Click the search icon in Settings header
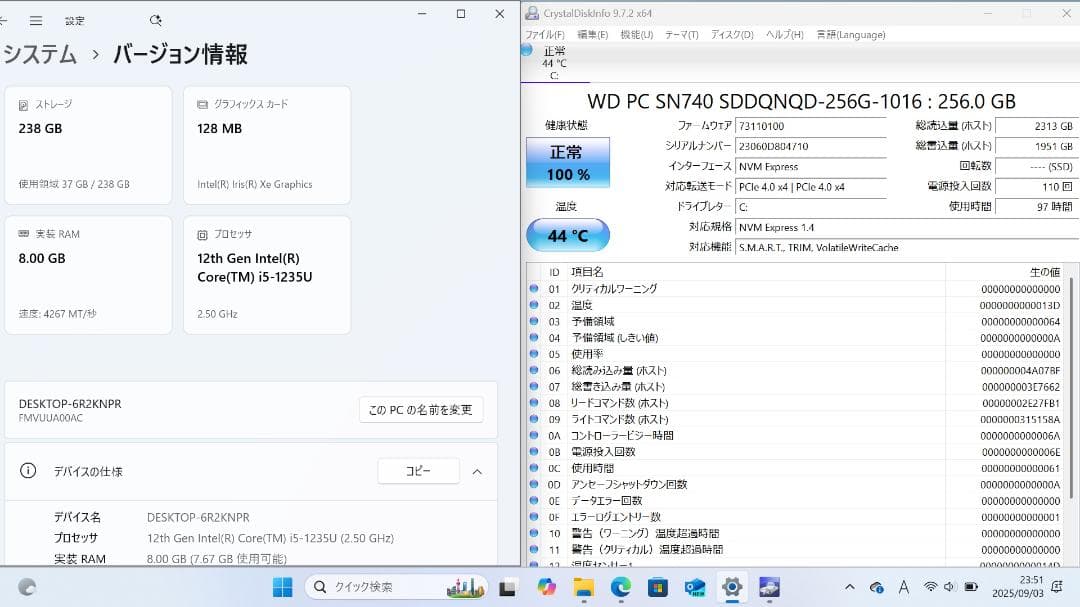The height and width of the screenshot is (607, 1080). click(x=155, y=20)
